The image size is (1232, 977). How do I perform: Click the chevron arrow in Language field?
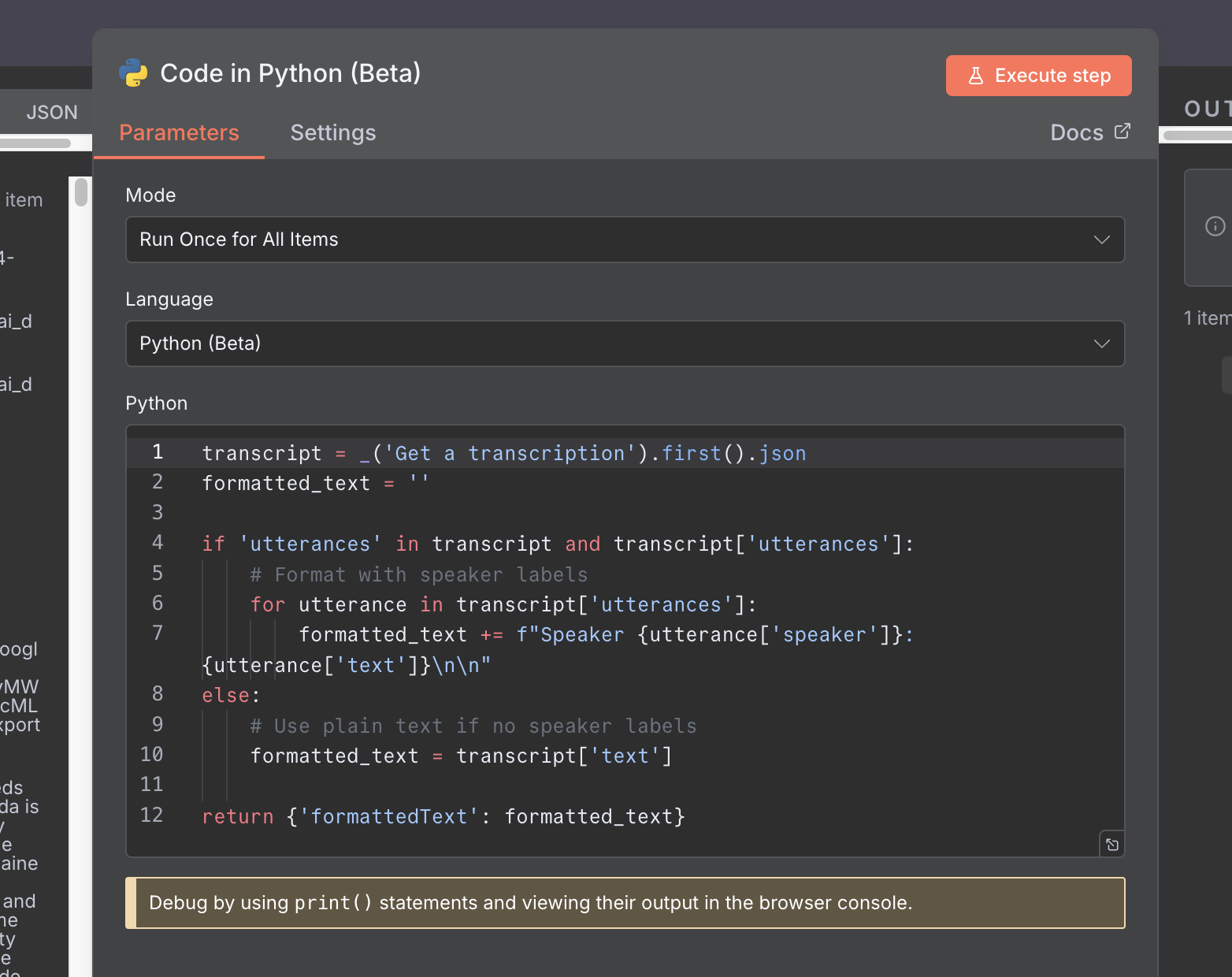coord(1101,344)
